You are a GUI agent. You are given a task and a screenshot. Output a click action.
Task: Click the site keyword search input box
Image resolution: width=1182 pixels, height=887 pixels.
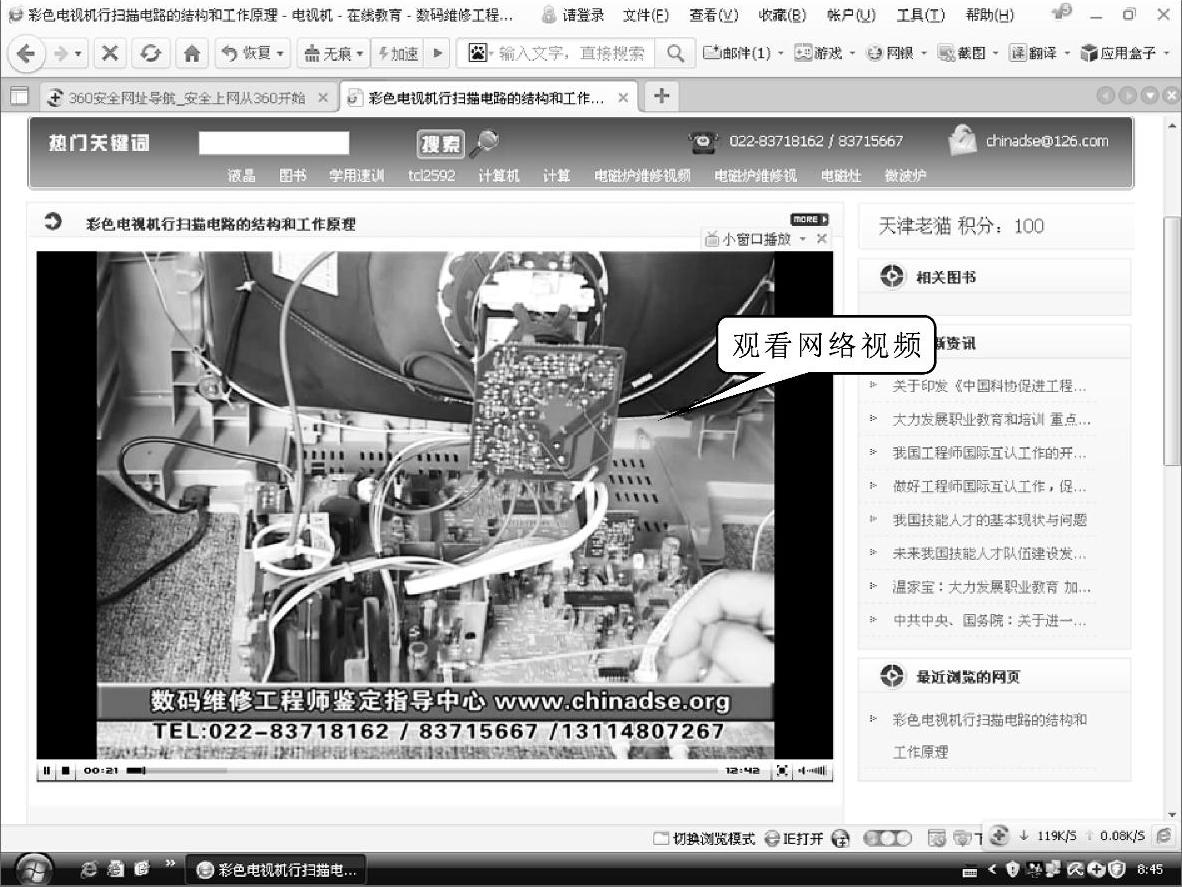point(274,142)
